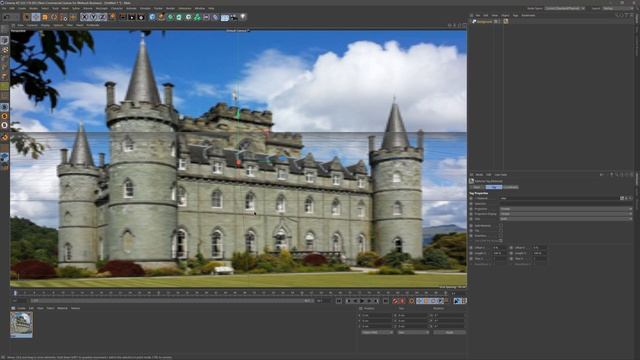Click the Play Forwards button
This screenshot has height=360, width=640.
[x=362, y=301]
